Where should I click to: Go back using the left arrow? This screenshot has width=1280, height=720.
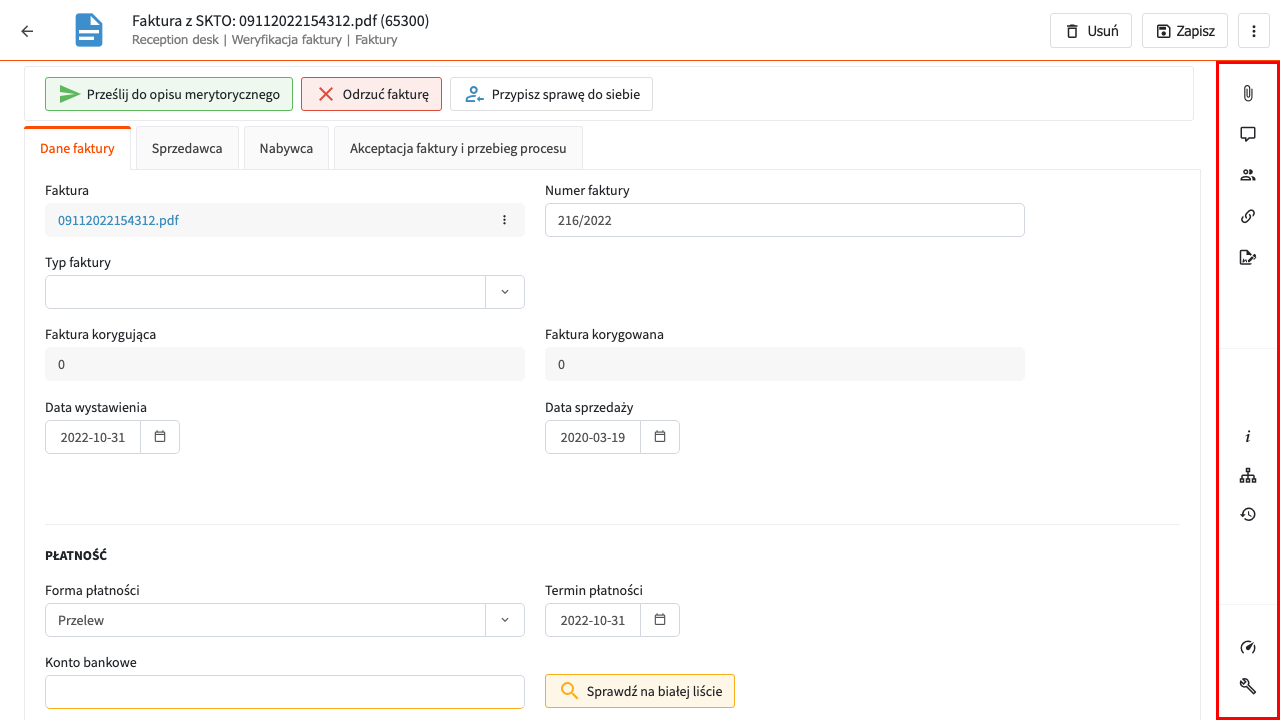(27, 31)
